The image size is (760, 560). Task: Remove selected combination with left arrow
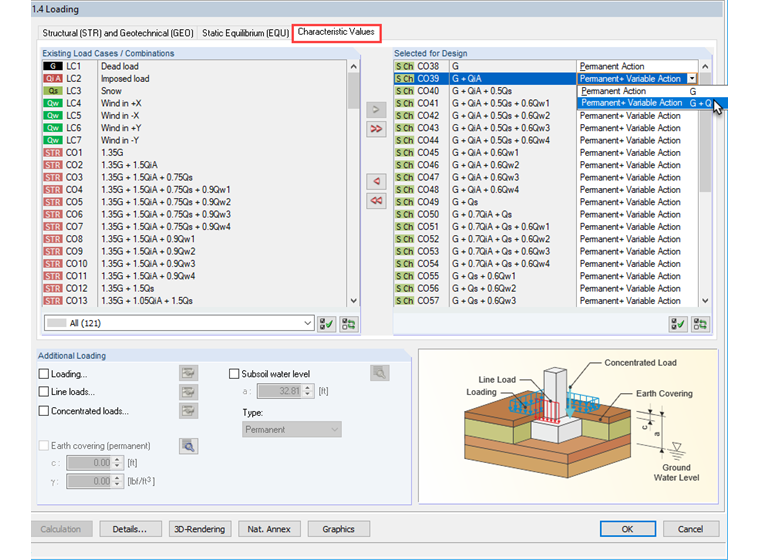pos(376,181)
